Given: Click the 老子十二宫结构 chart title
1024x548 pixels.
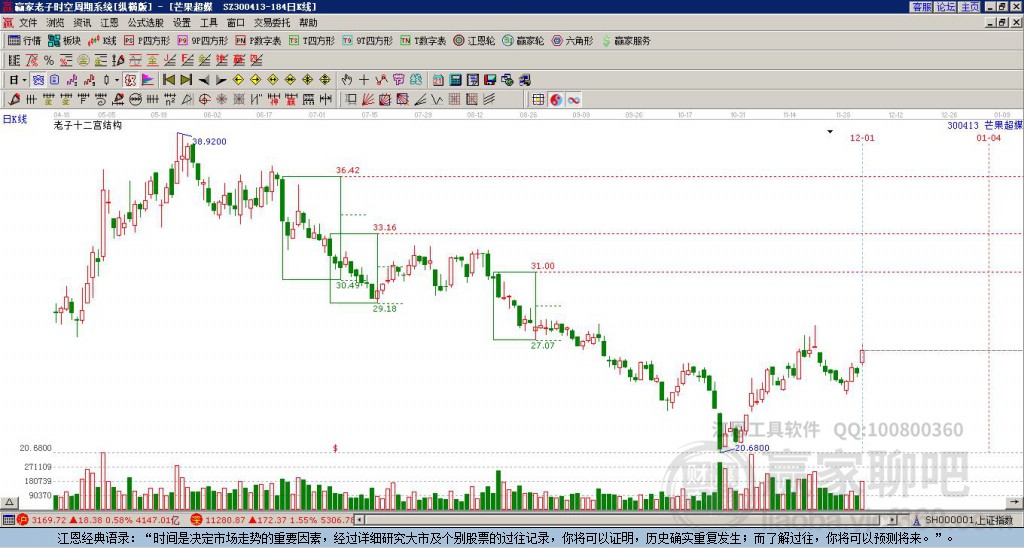Looking at the screenshot, I should pos(88,125).
